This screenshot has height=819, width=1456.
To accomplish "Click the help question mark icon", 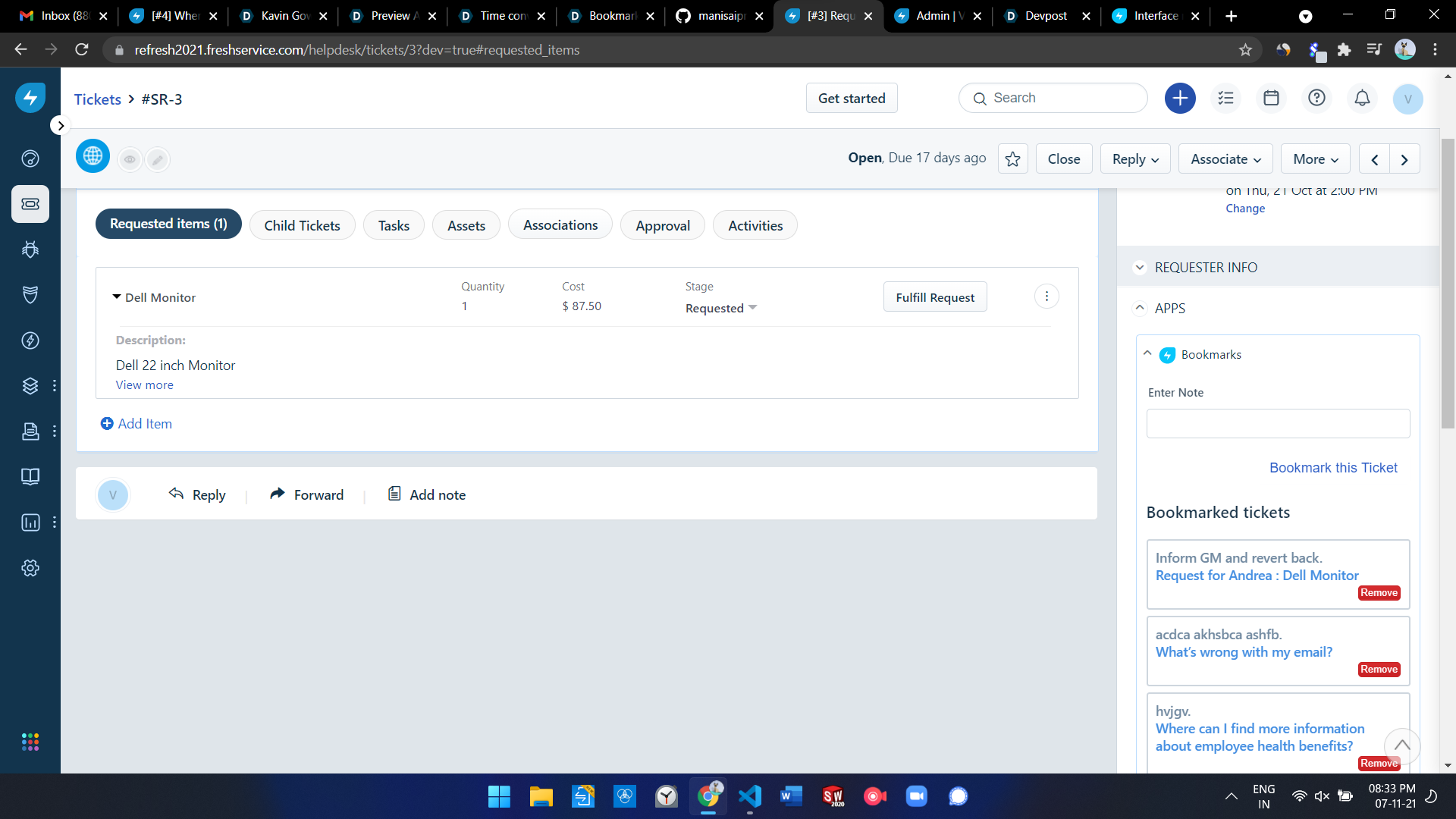I will (x=1316, y=99).
